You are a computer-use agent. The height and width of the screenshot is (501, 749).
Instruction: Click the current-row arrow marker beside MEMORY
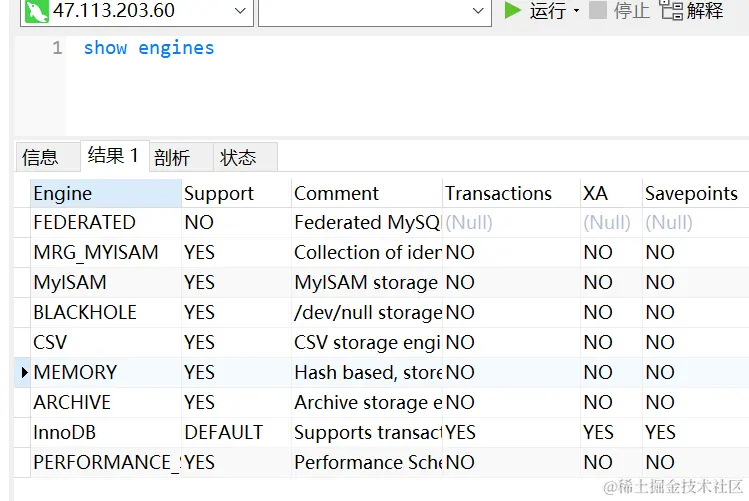point(24,373)
